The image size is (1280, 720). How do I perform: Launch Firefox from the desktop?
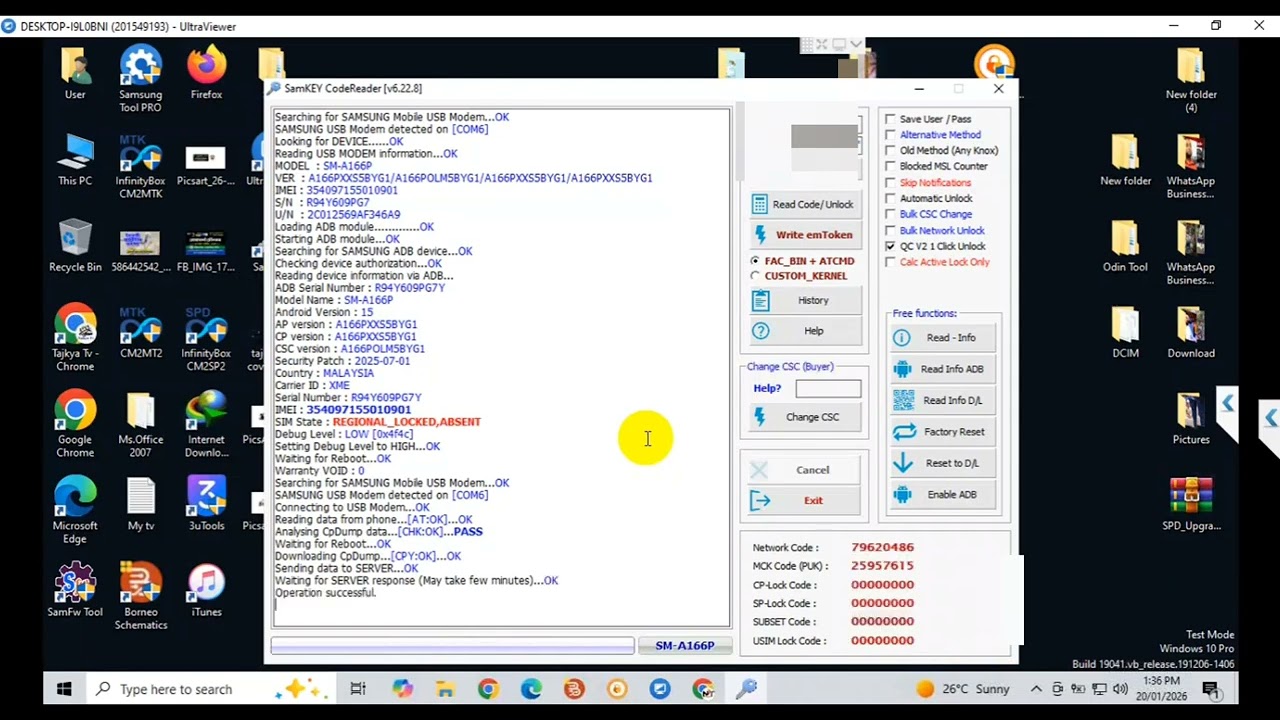206,74
